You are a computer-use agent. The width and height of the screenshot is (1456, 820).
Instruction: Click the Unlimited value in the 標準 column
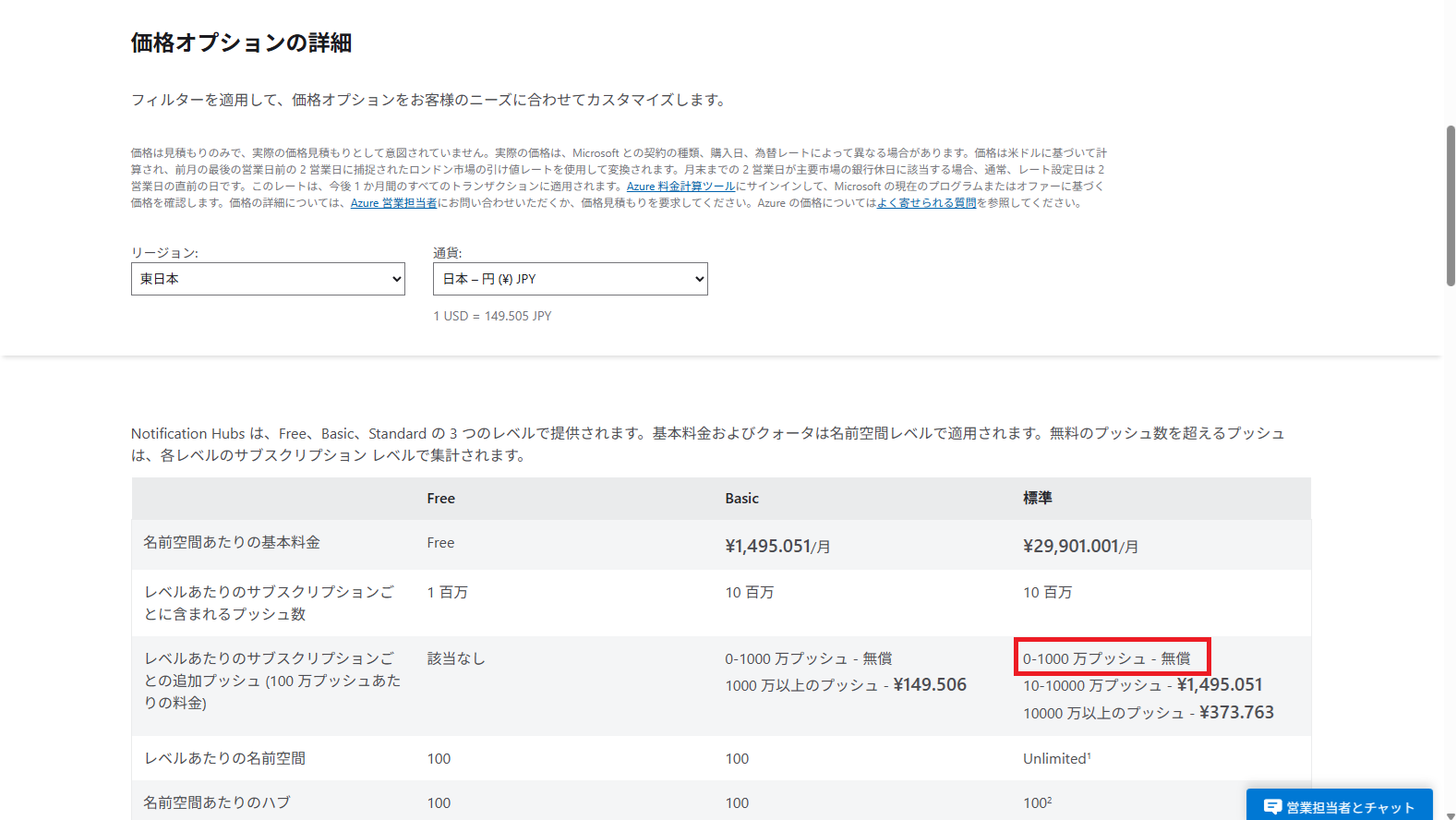tap(1057, 759)
